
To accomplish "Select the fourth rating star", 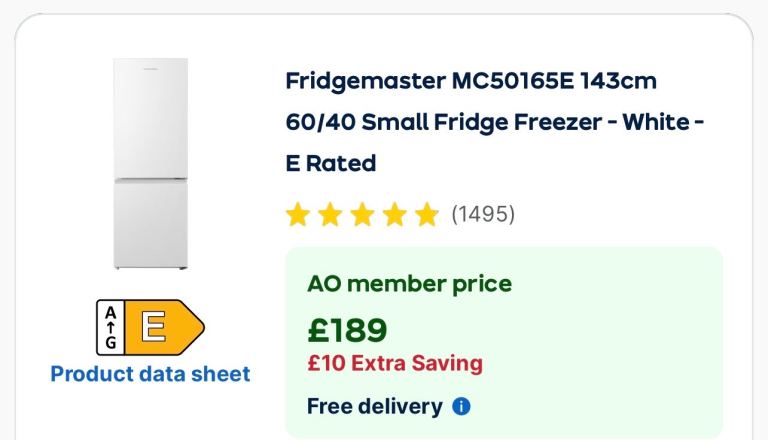I will pos(394,214).
